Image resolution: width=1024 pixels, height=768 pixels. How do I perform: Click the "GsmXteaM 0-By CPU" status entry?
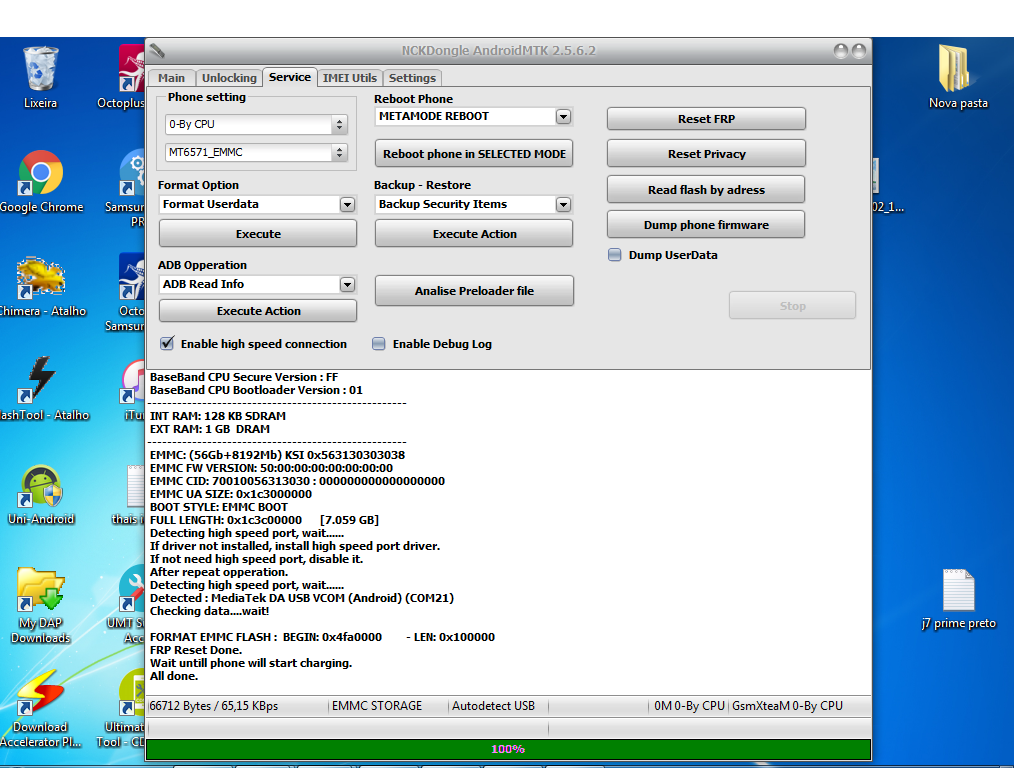[x=788, y=706]
